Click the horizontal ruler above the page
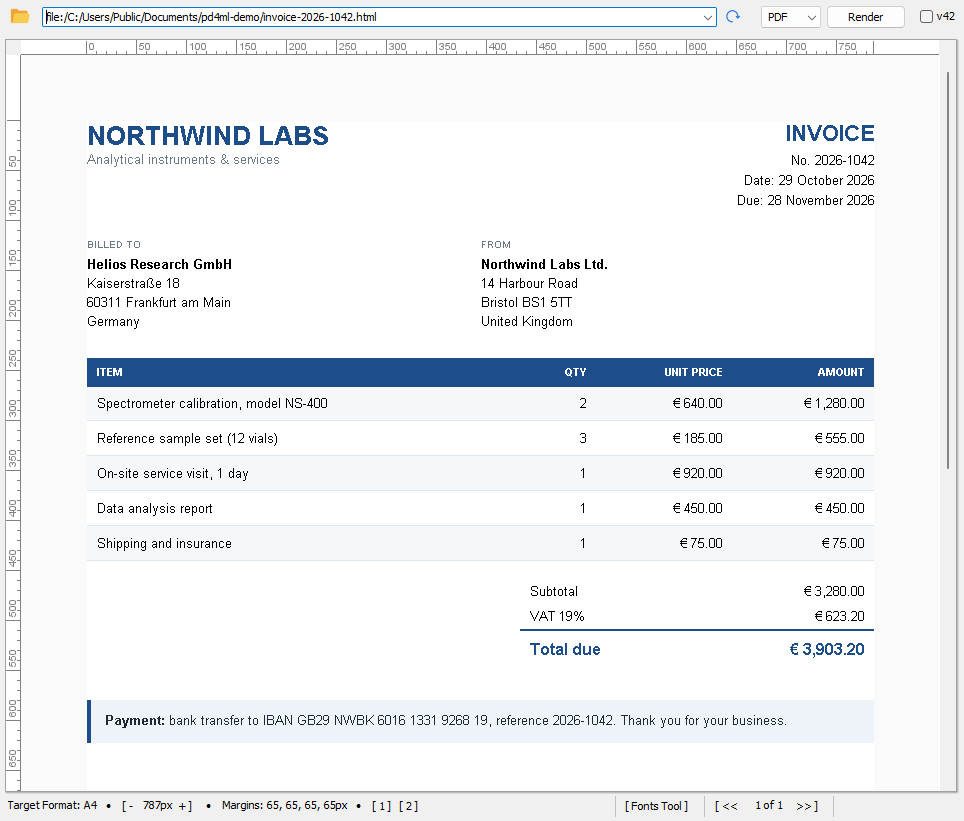Image resolution: width=964 pixels, height=821 pixels. 480,47
